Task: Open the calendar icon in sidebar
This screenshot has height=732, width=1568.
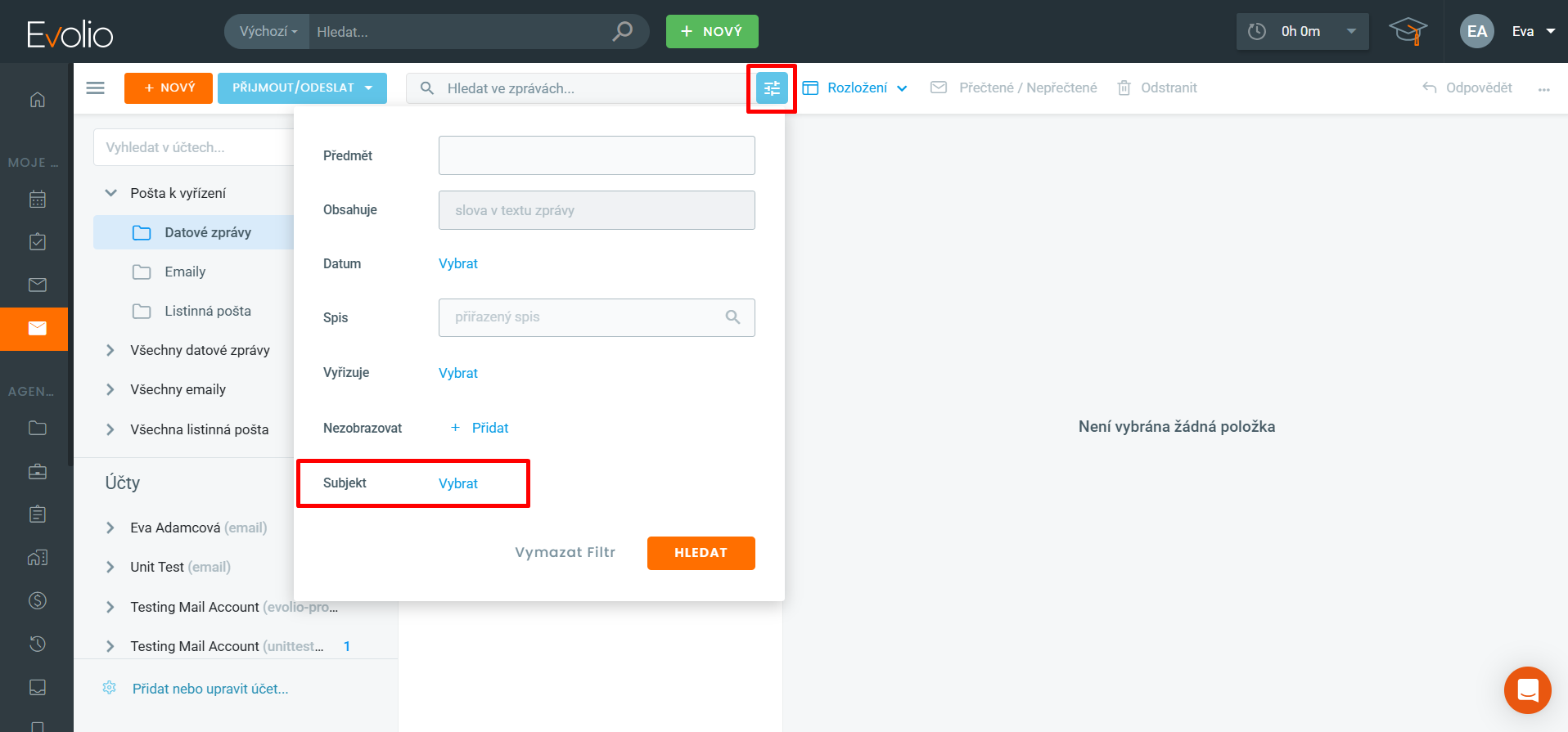Action: 38,200
